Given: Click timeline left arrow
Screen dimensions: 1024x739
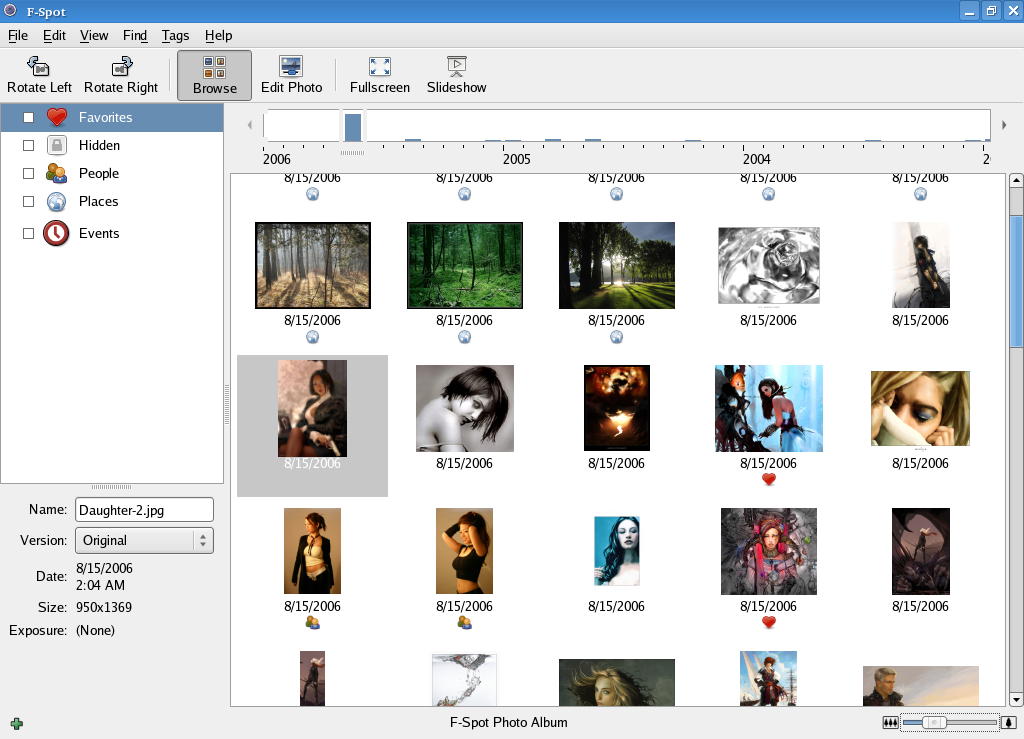Looking at the screenshot, I should (249, 125).
